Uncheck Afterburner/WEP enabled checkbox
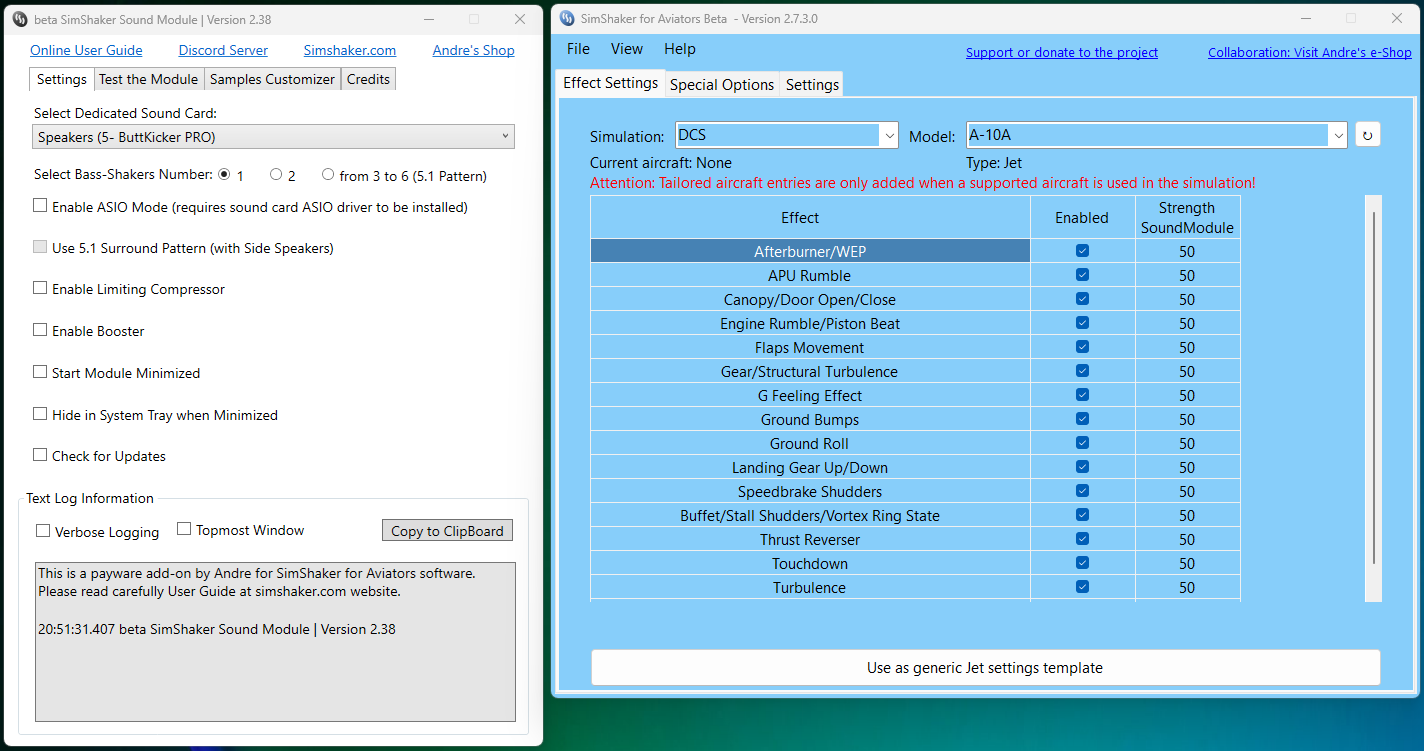This screenshot has height=751, width=1424. (x=1082, y=251)
